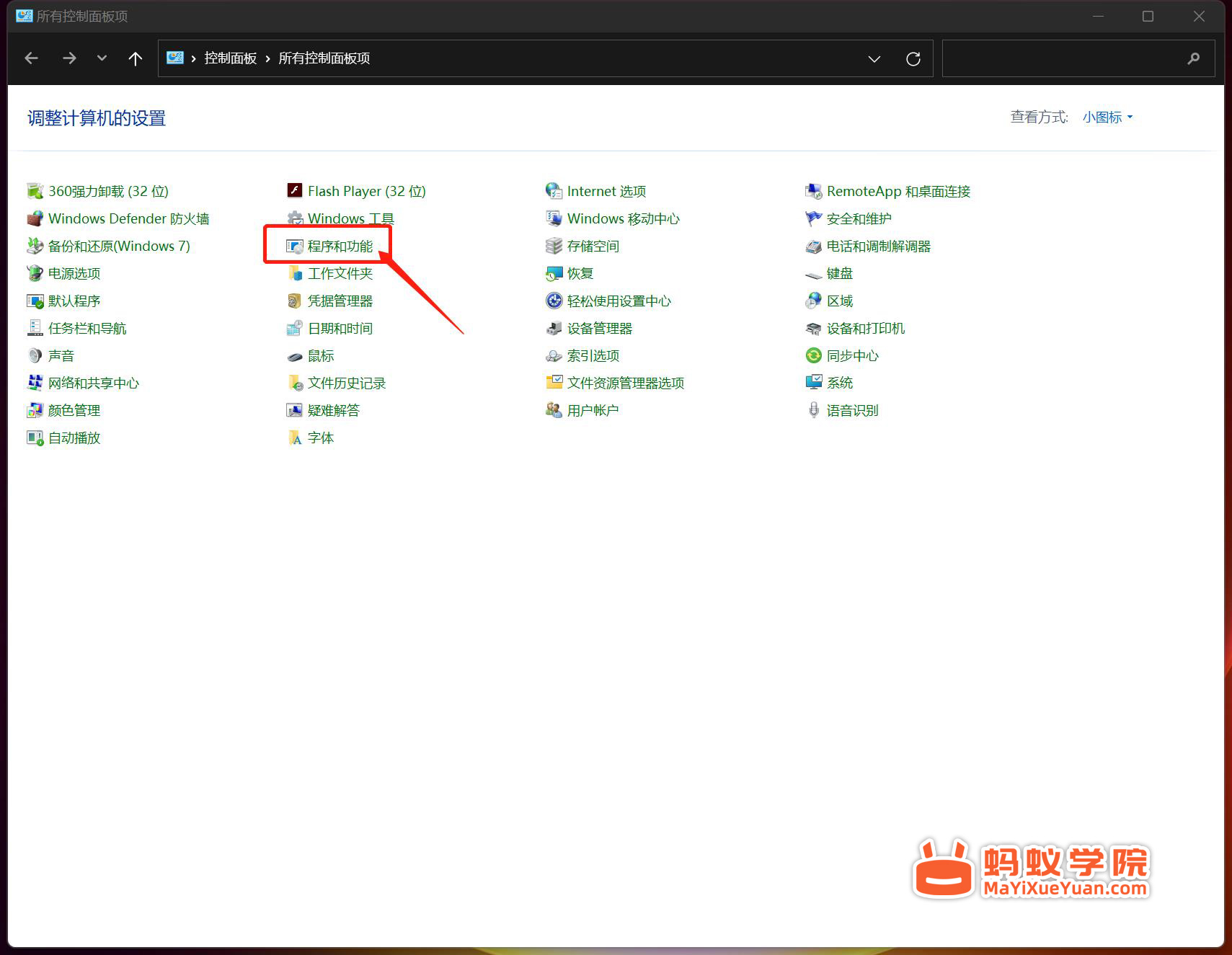The width and height of the screenshot is (1232, 955).
Task: Click the 电源选项 battery icon
Action: [x=35, y=273]
